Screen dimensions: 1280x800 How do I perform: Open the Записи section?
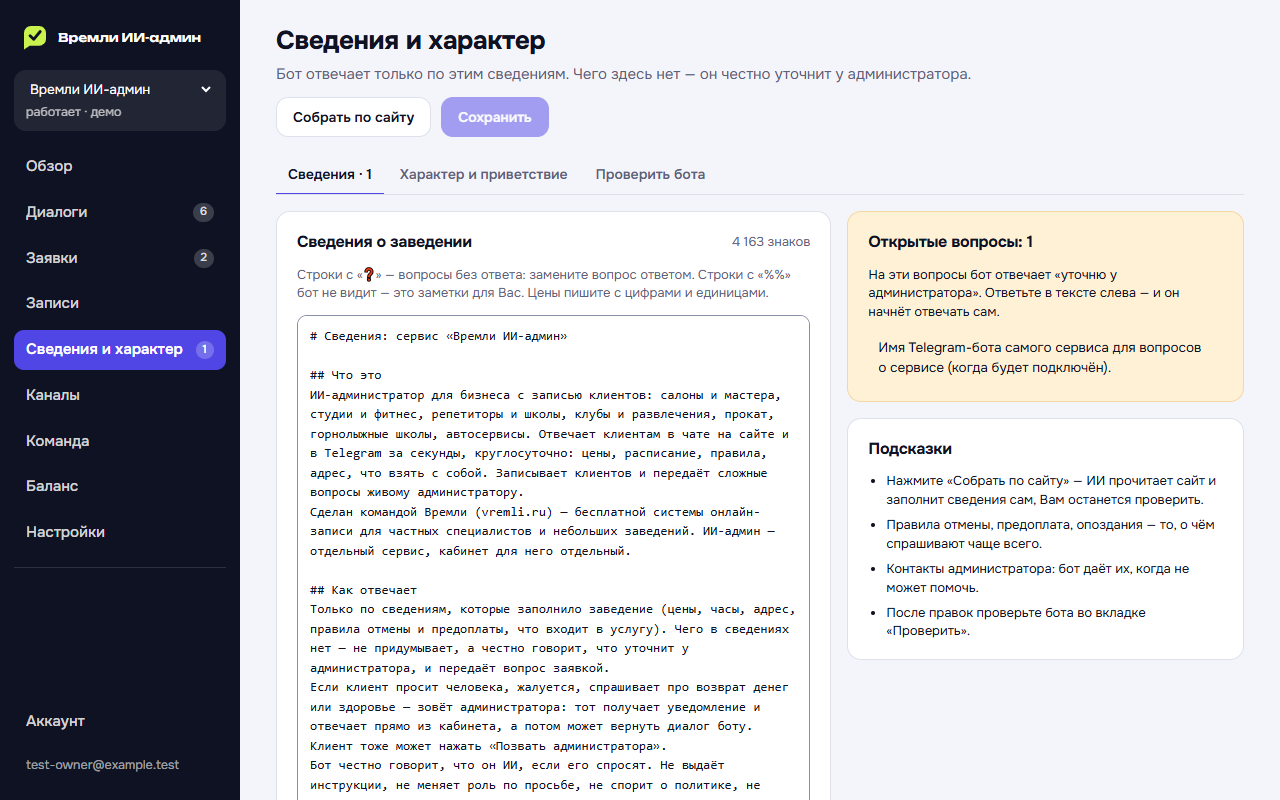pyautogui.click(x=120, y=303)
